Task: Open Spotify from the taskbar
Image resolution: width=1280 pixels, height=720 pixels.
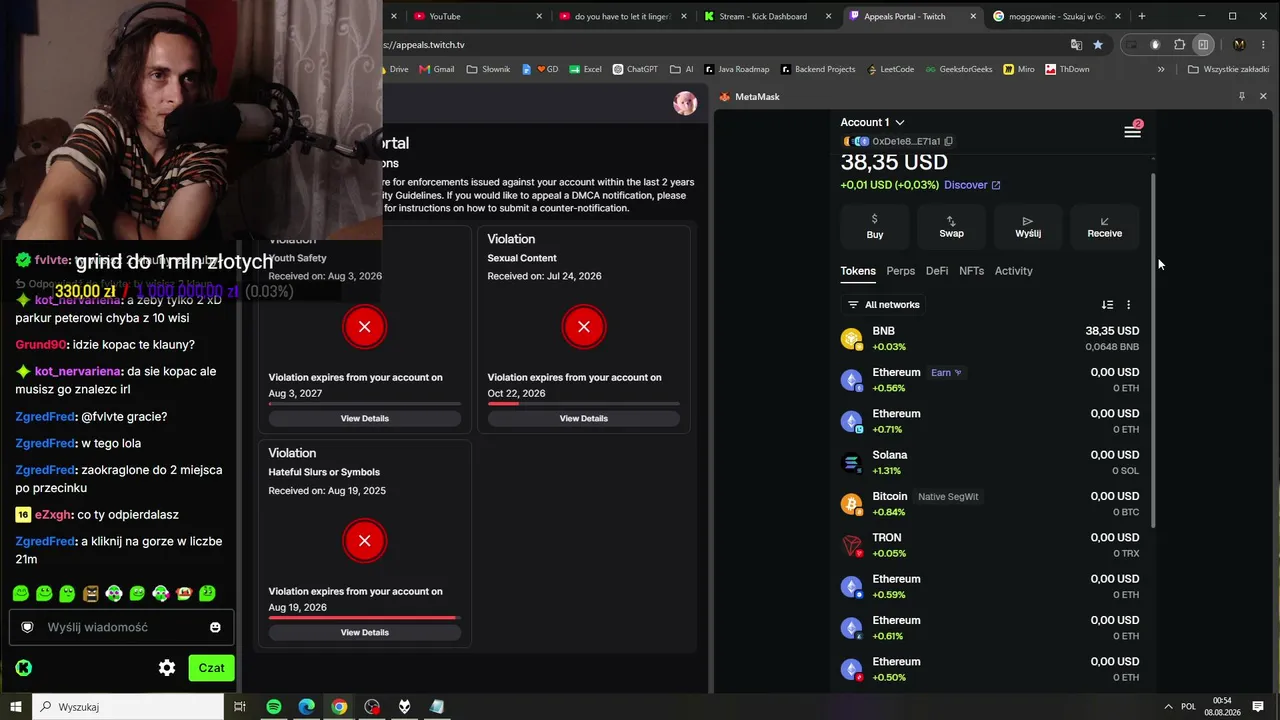Action: [x=273, y=707]
